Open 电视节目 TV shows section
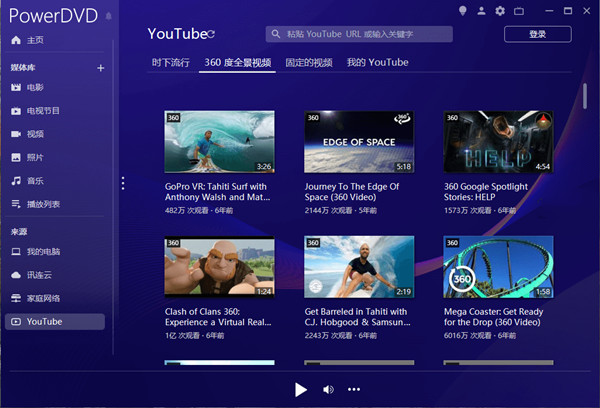The image size is (600, 408). (42, 110)
